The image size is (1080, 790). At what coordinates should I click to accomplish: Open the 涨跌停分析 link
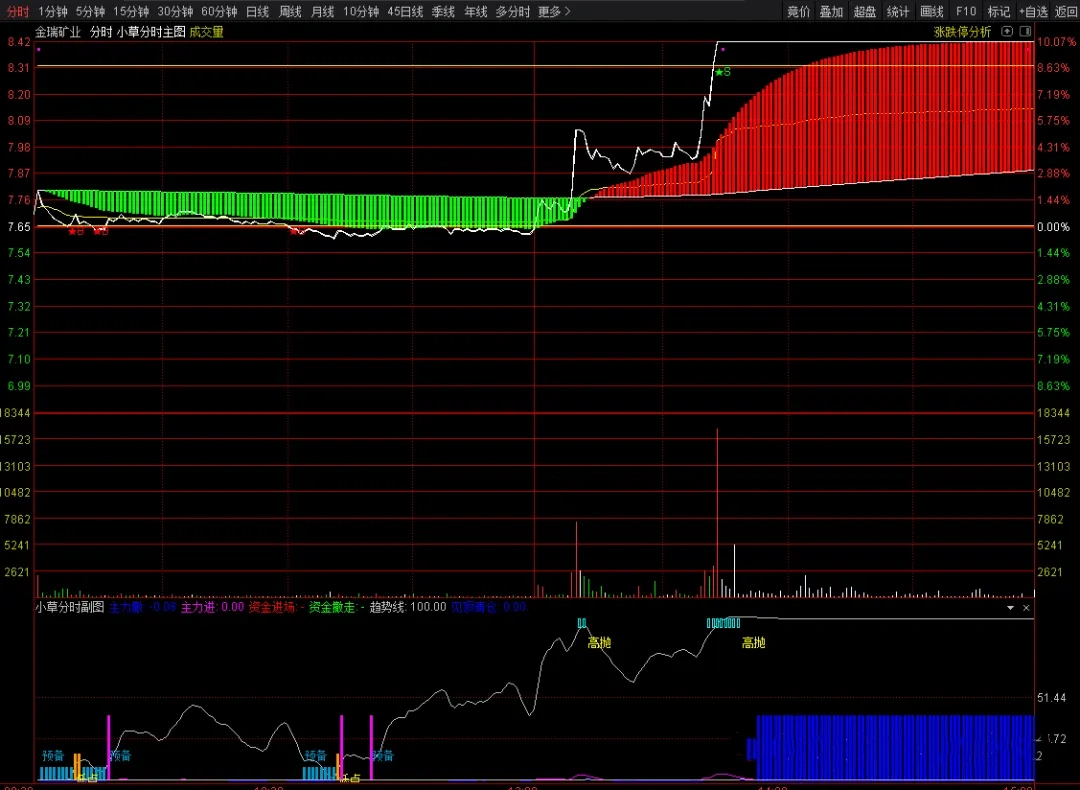pos(962,32)
